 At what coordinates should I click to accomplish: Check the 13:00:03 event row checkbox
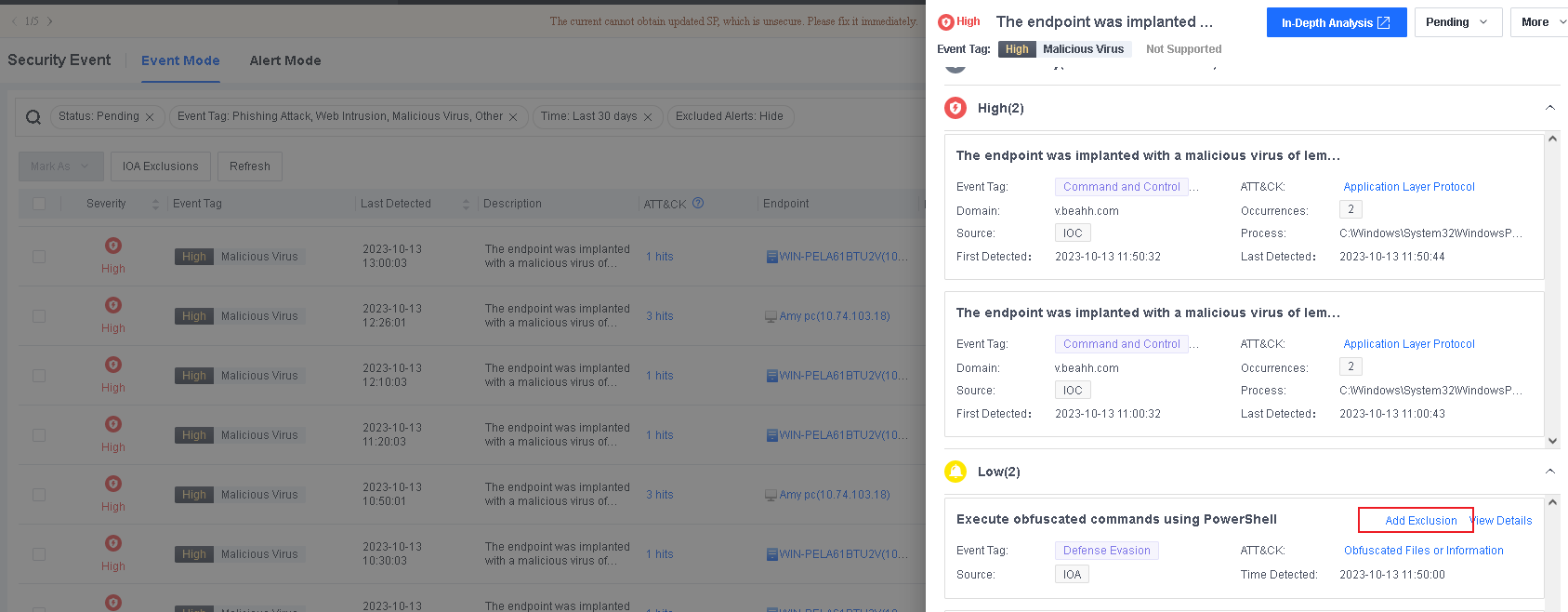point(39,257)
